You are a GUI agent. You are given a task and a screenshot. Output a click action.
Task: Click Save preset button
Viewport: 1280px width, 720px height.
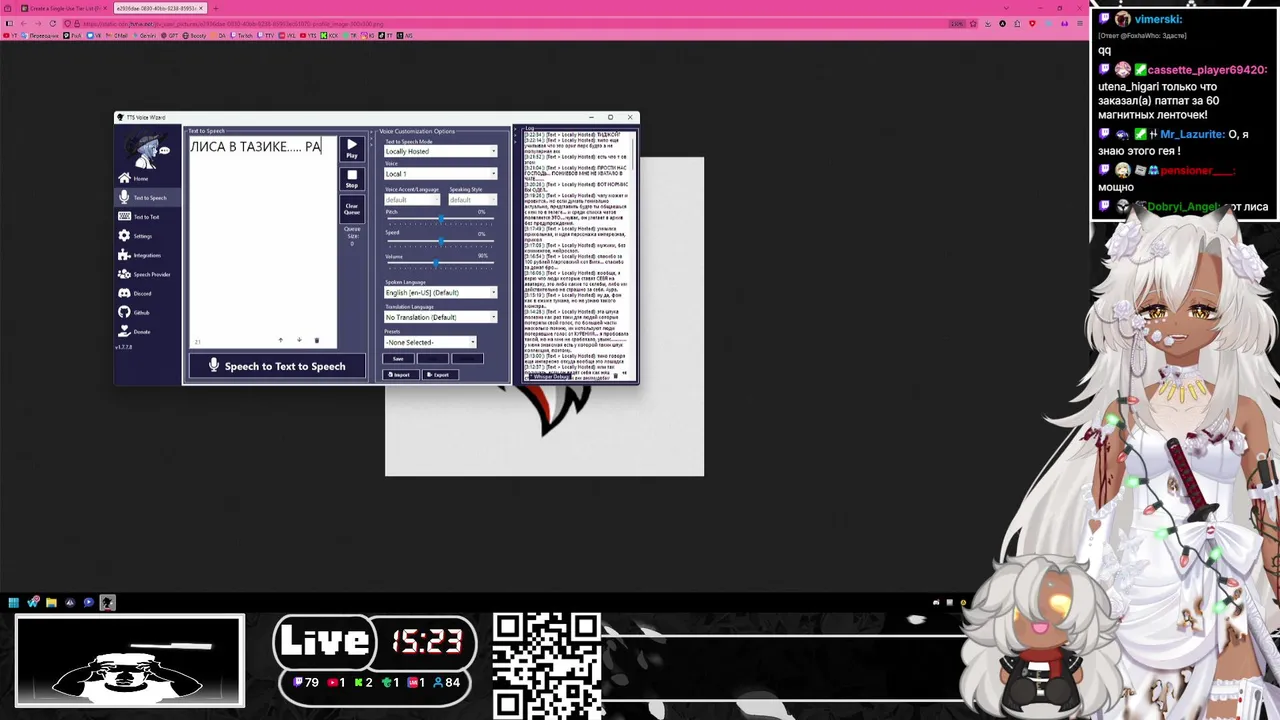pyautogui.click(x=398, y=359)
